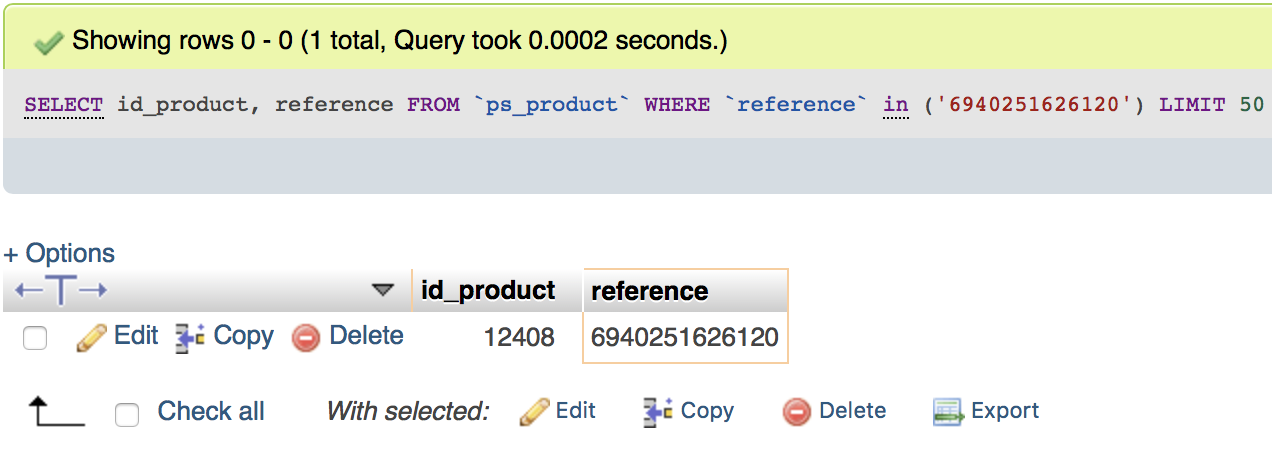This screenshot has width=1272, height=458.
Task: Click the 'in' keyword link in query
Action: (x=896, y=105)
